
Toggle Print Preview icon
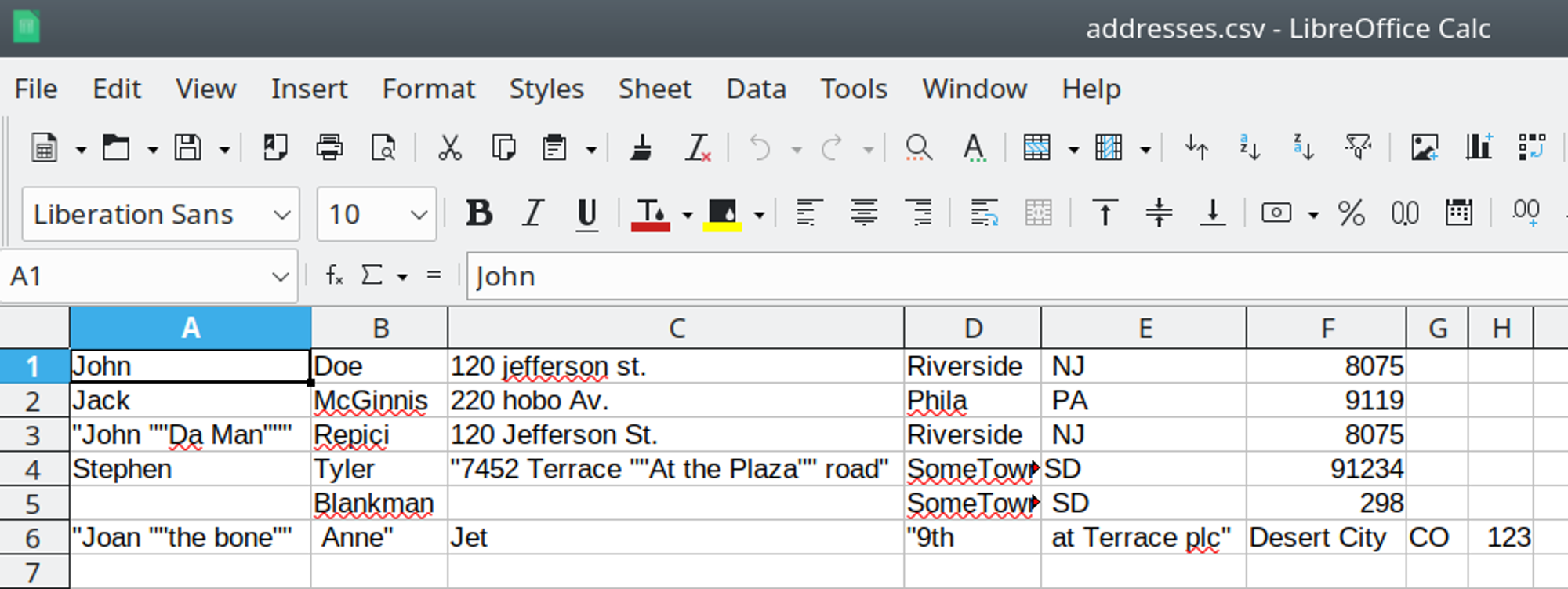pyautogui.click(x=383, y=147)
